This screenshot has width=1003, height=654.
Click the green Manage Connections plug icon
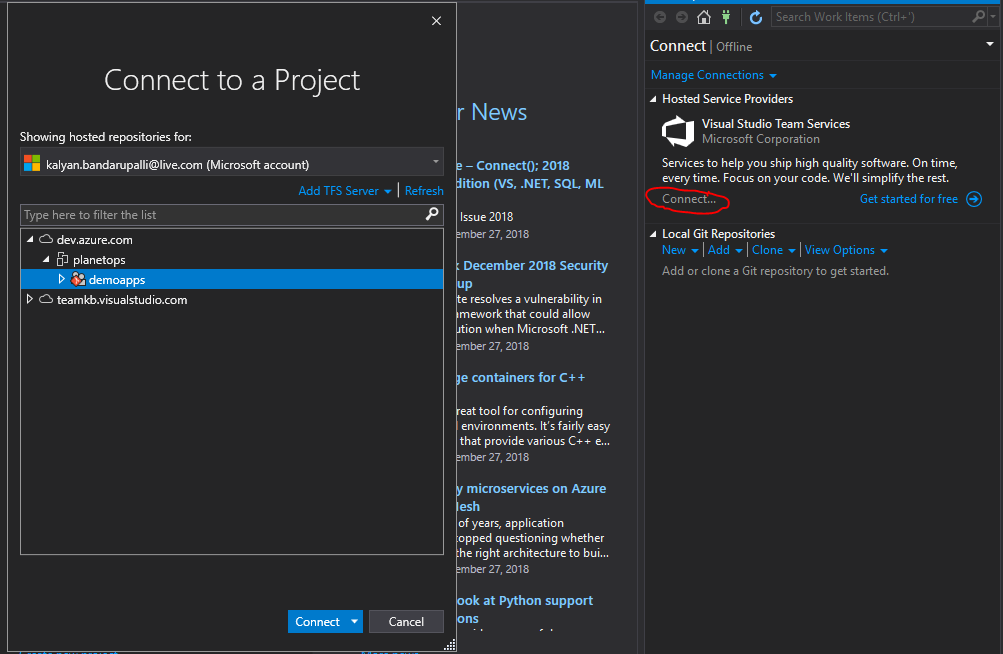[726, 17]
